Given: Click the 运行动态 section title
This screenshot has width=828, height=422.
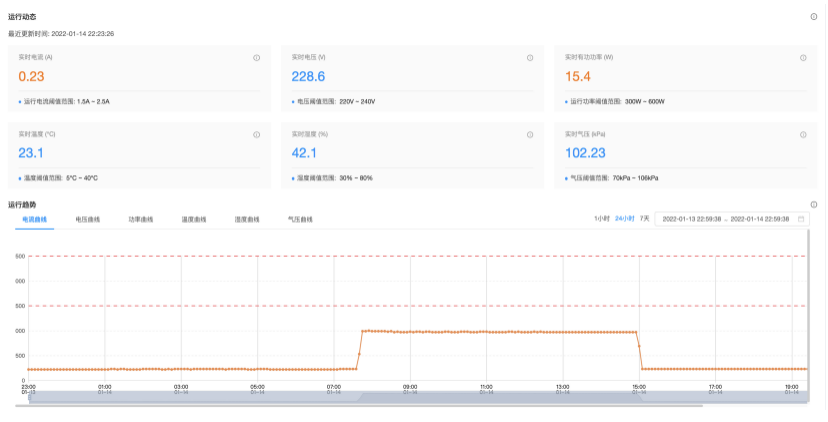Looking at the screenshot, I should pyautogui.click(x=22, y=17).
